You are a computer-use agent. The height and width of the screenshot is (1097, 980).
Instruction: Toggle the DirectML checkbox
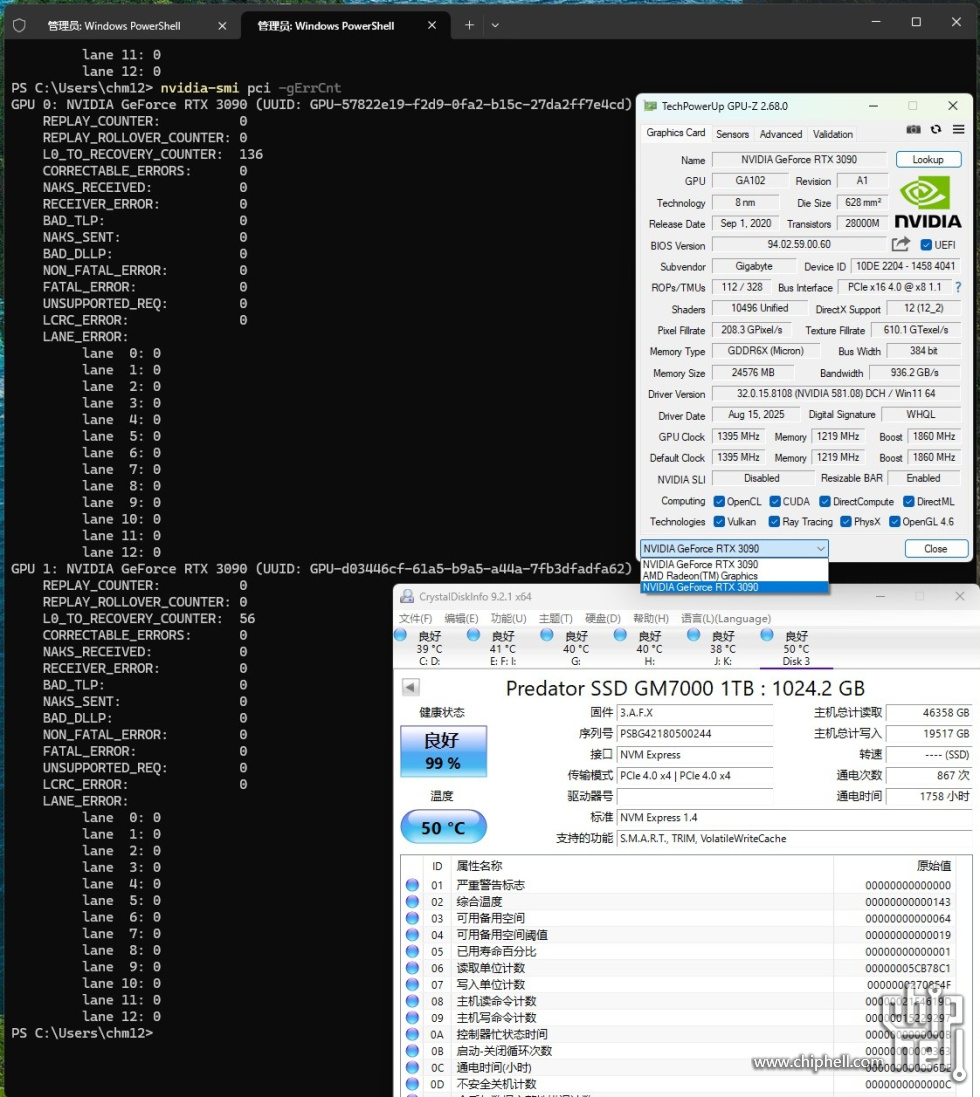click(x=909, y=502)
